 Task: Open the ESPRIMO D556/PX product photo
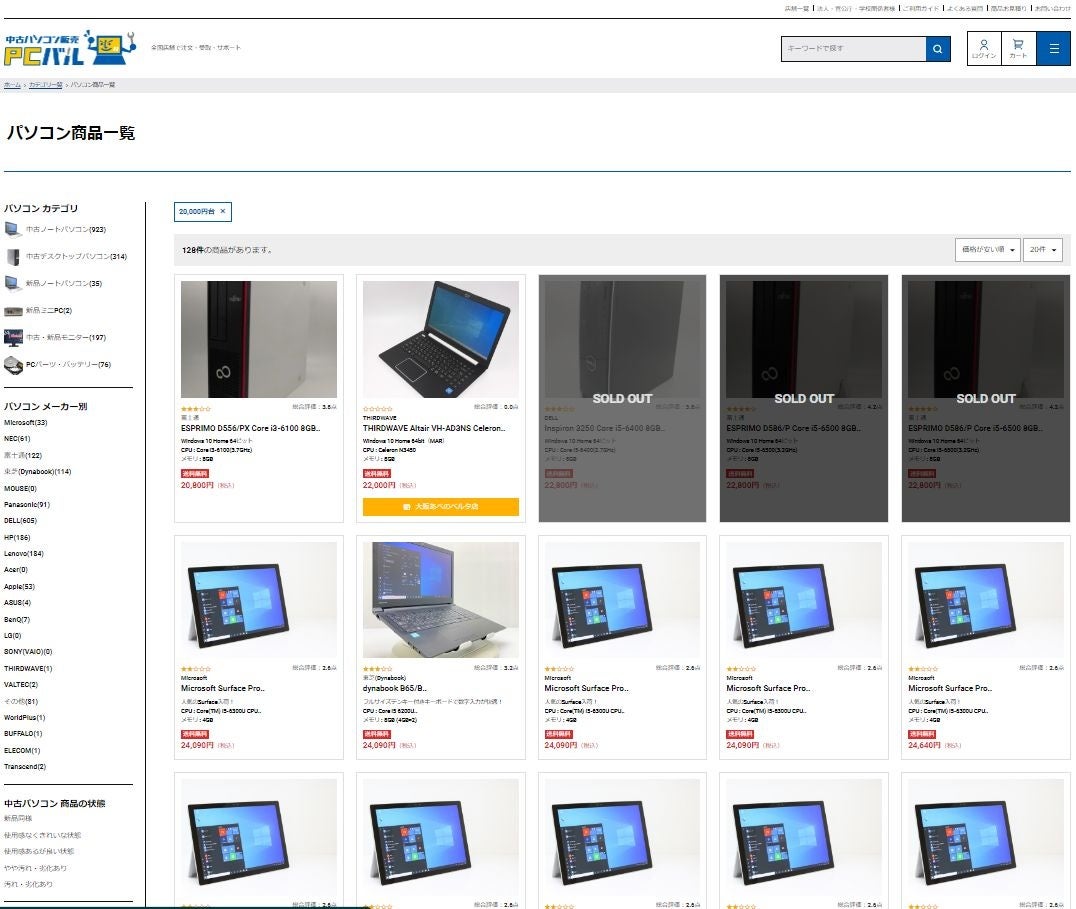259,339
